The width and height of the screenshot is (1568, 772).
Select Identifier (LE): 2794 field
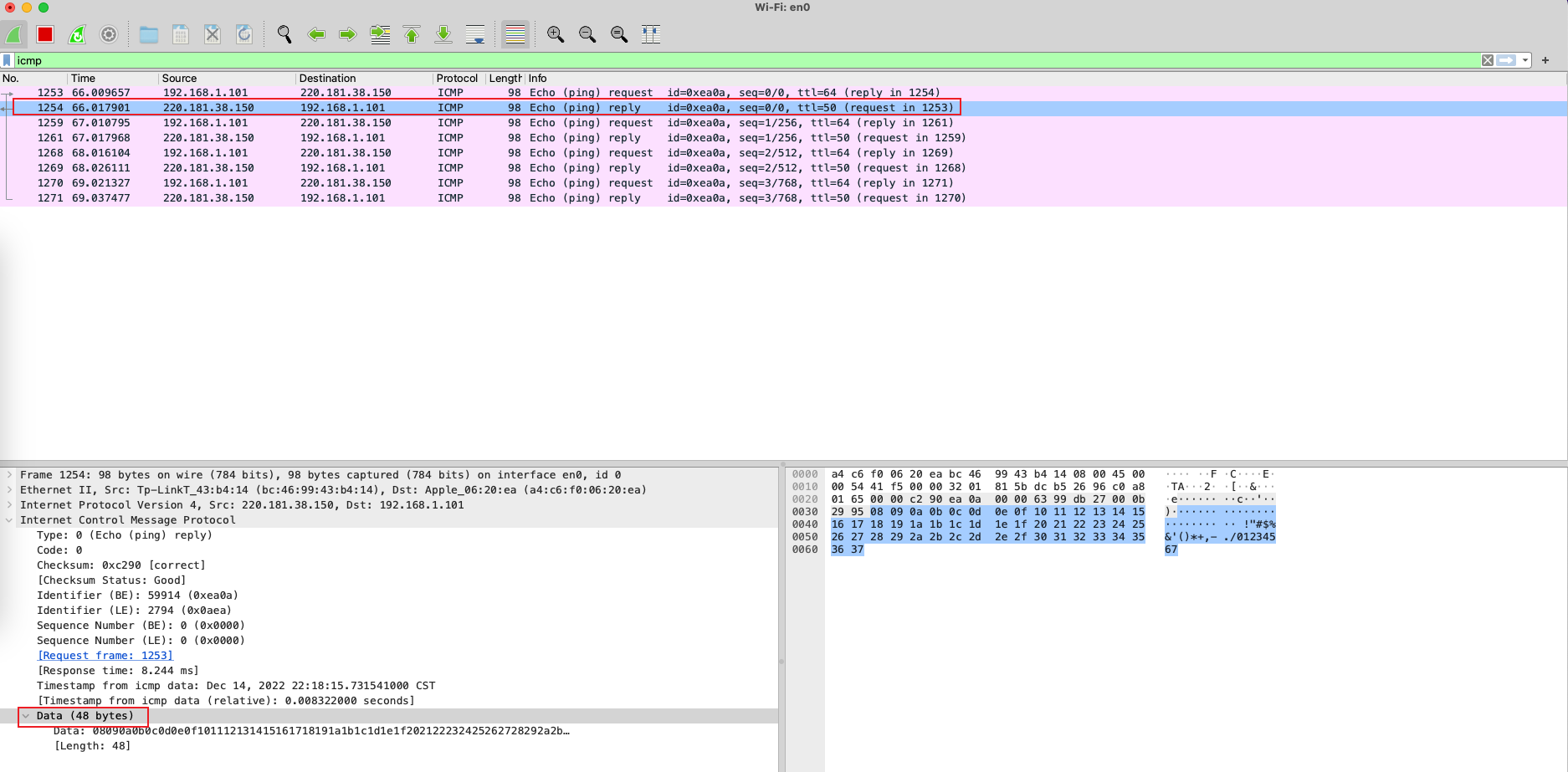[x=134, y=611]
